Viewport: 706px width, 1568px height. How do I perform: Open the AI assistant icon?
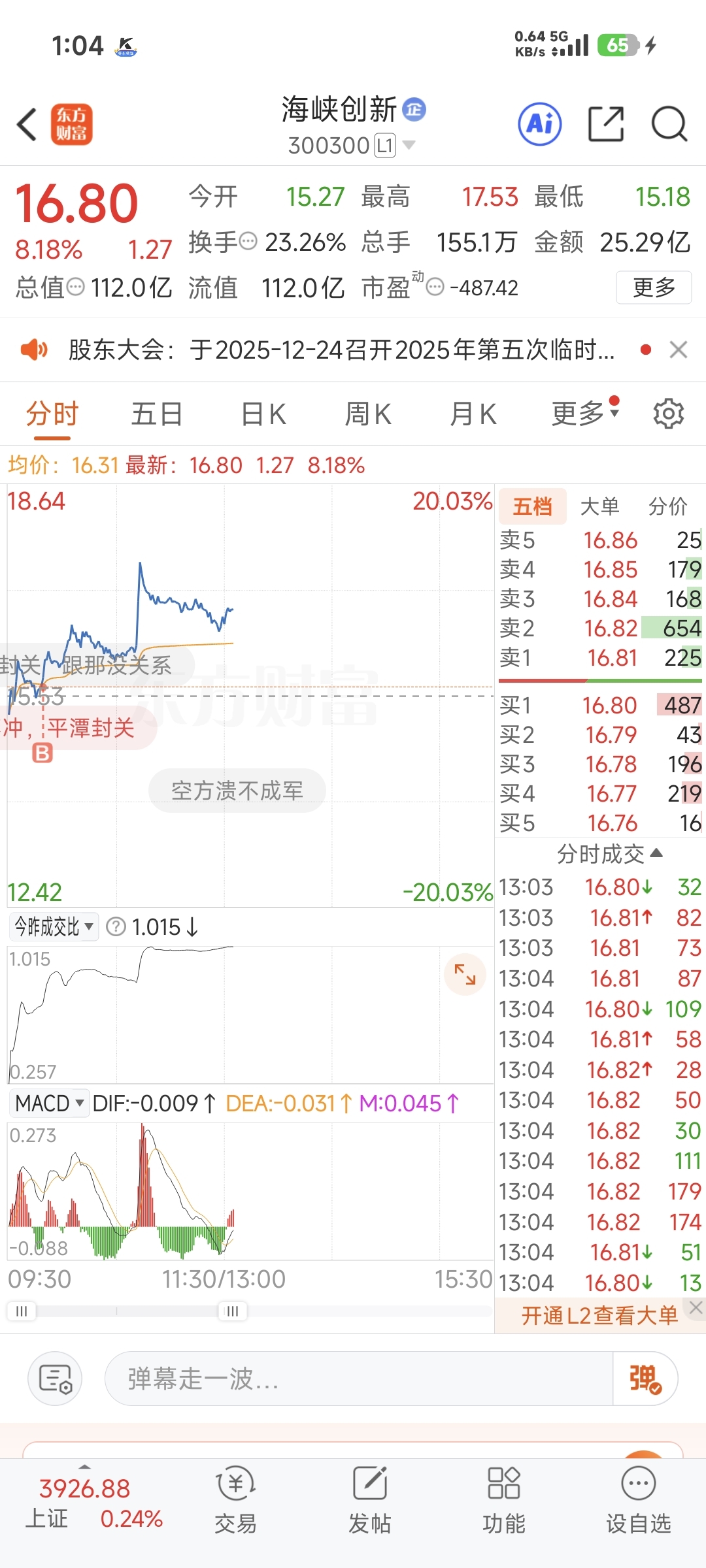click(x=539, y=123)
